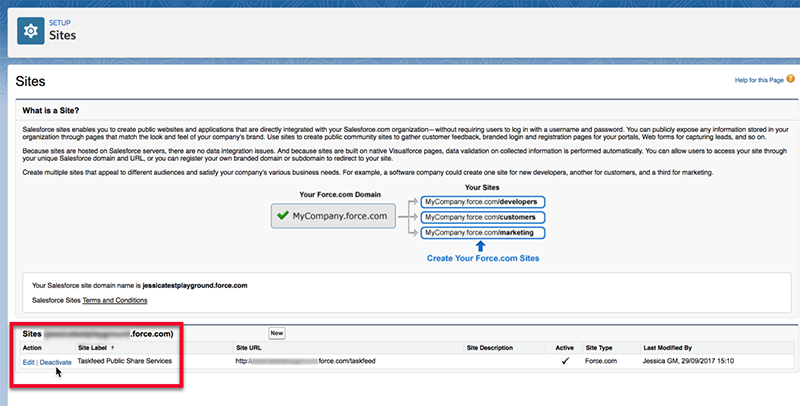Click the Site Type column header
Image resolution: width=800 pixels, height=410 pixels.
pyautogui.click(x=599, y=348)
